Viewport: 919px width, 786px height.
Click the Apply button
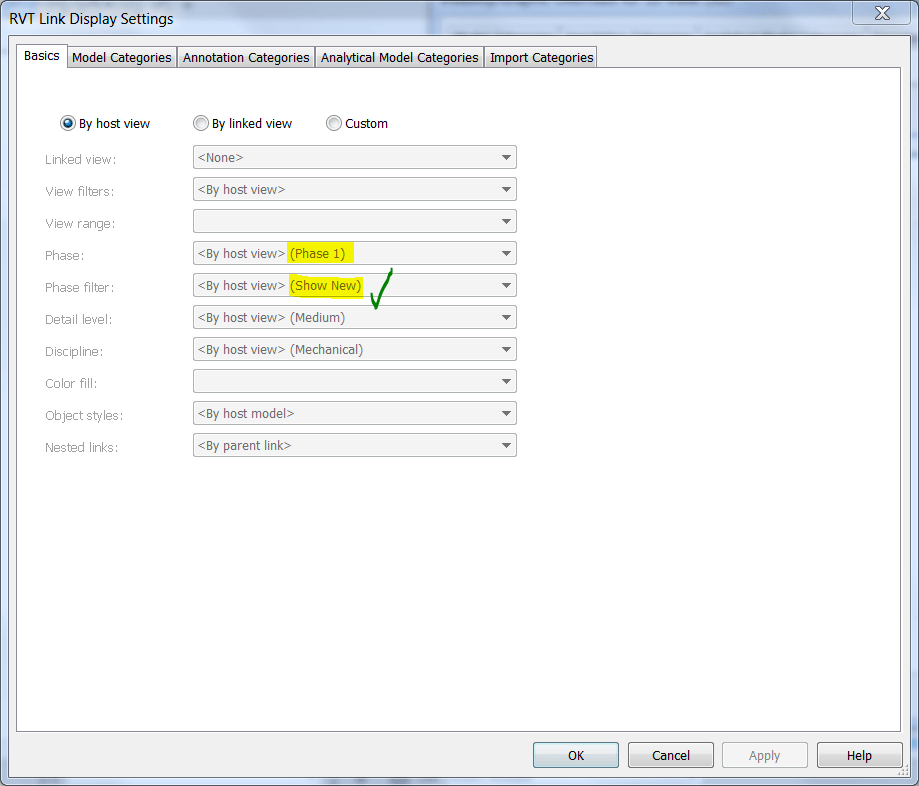point(764,755)
